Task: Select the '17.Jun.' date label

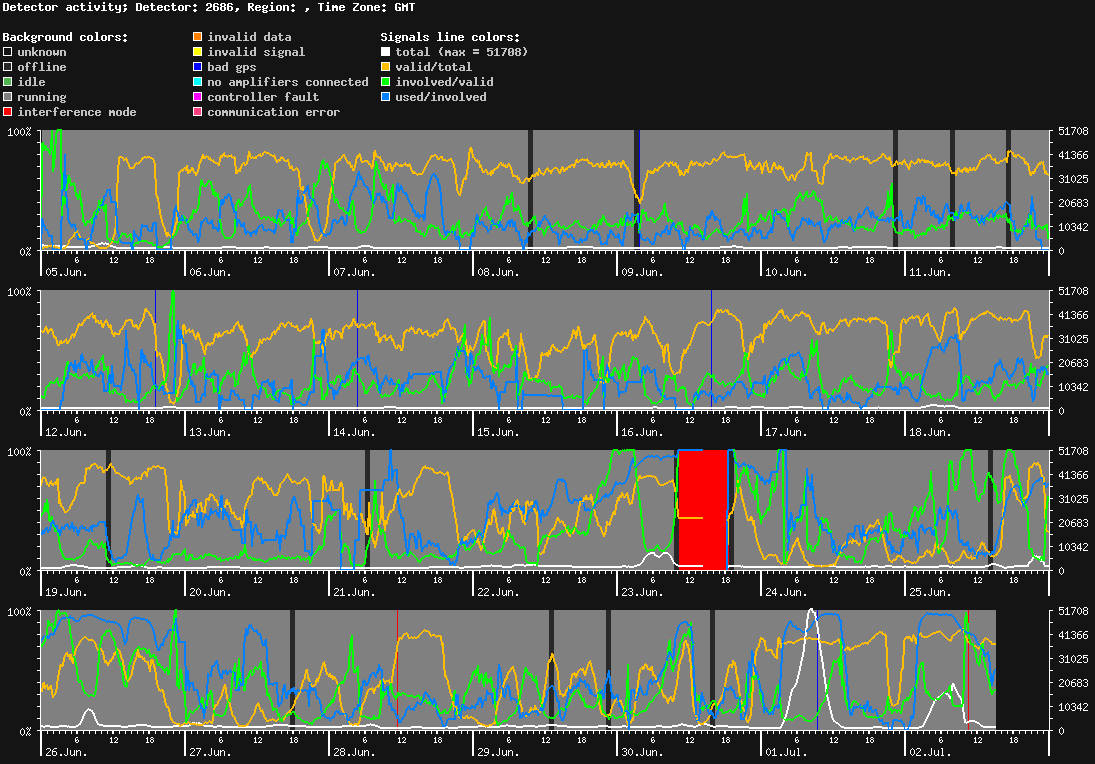Action: (786, 432)
